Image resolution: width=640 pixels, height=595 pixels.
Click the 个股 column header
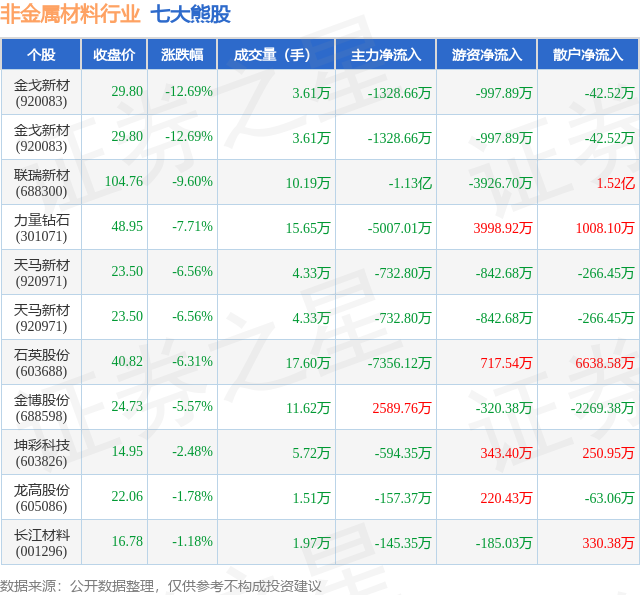(x=41, y=54)
